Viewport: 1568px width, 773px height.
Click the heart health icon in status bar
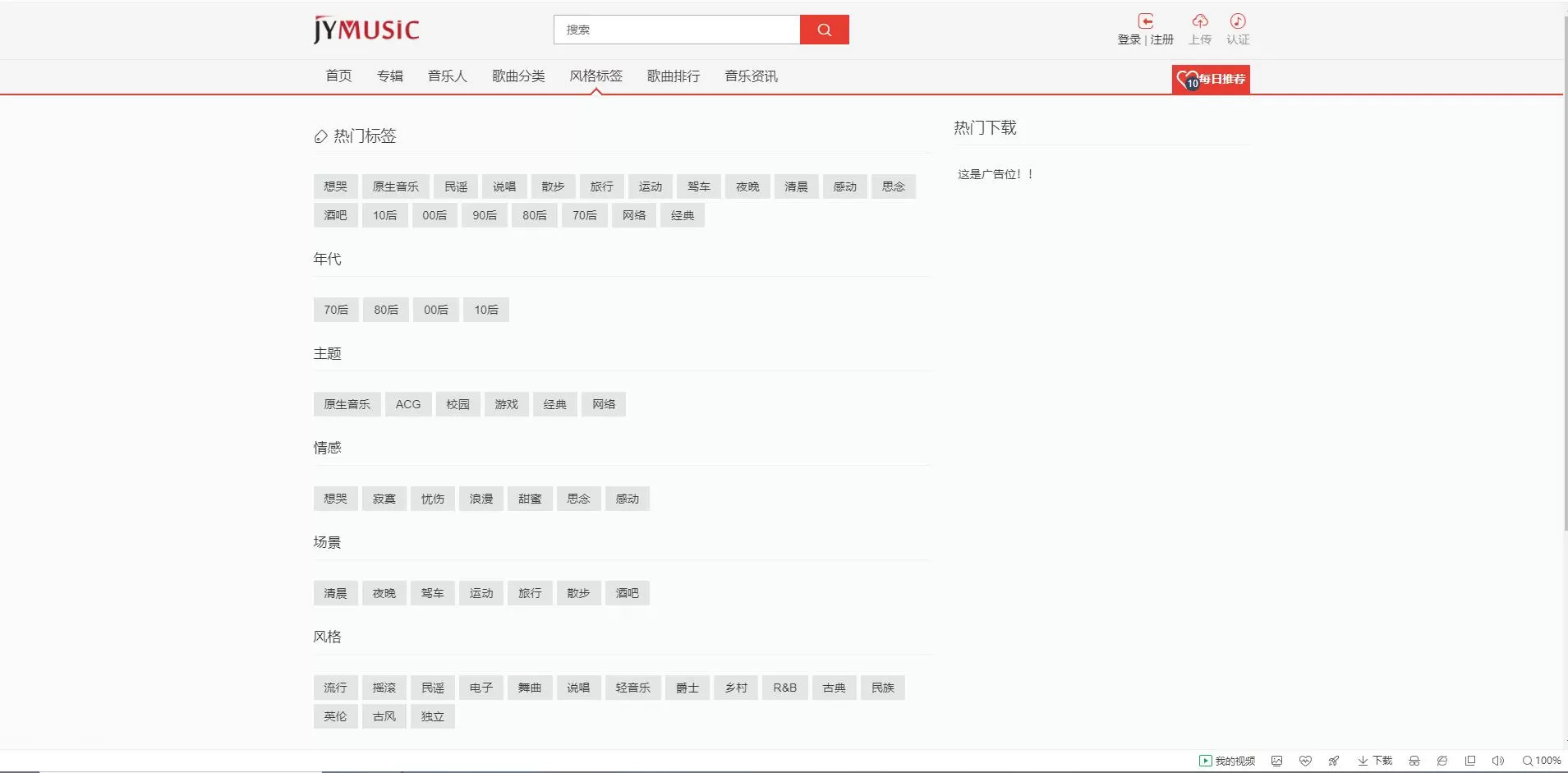[x=1305, y=761]
